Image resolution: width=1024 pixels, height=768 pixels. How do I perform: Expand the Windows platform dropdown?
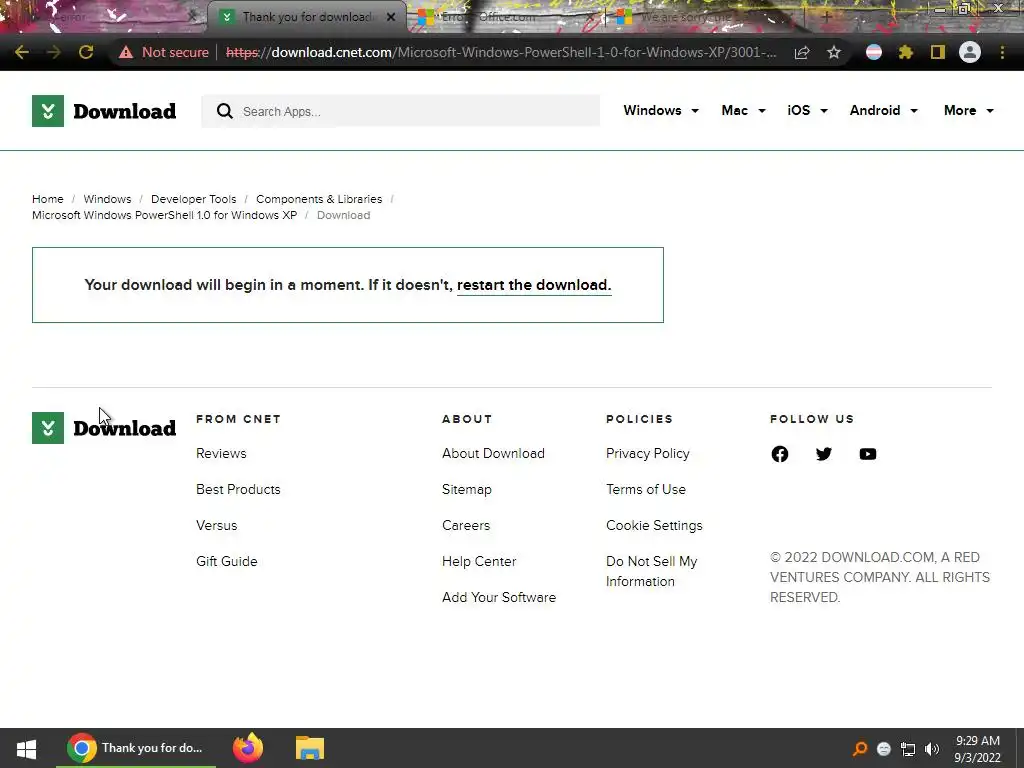coord(661,110)
